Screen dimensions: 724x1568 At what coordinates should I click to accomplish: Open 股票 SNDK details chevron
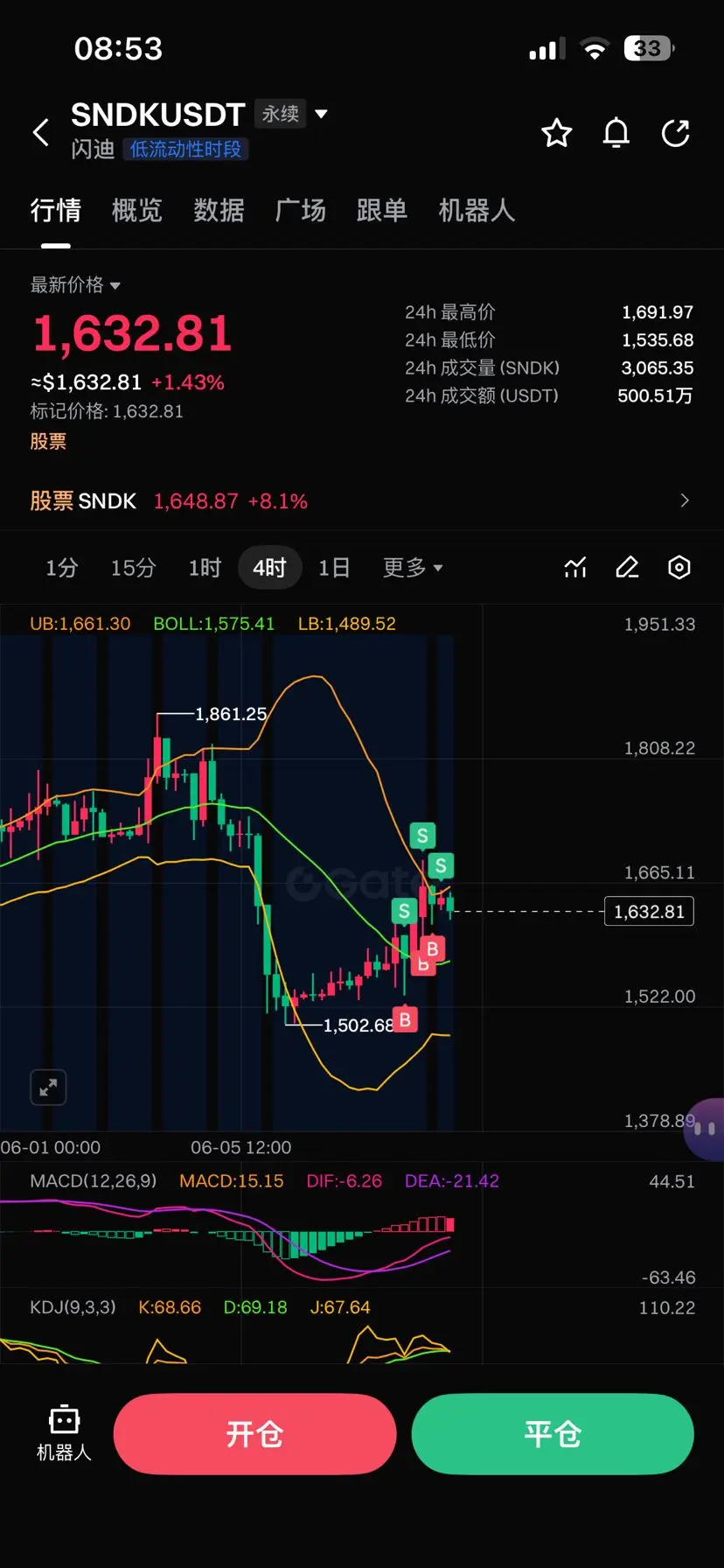click(x=685, y=500)
